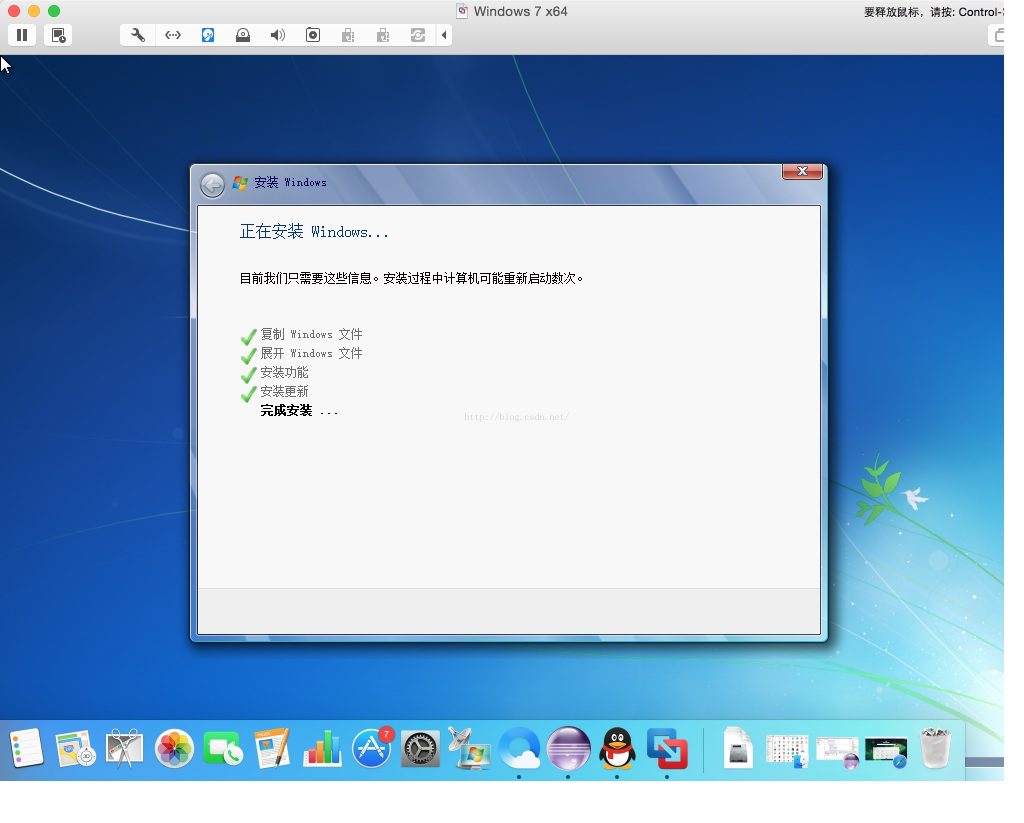
Task: Open Numbers from the Dock
Action: point(322,749)
